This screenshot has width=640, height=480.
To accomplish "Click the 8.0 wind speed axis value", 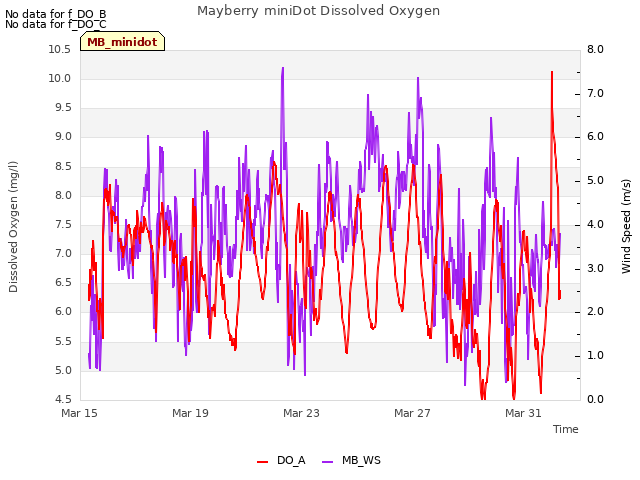I will [595, 49].
